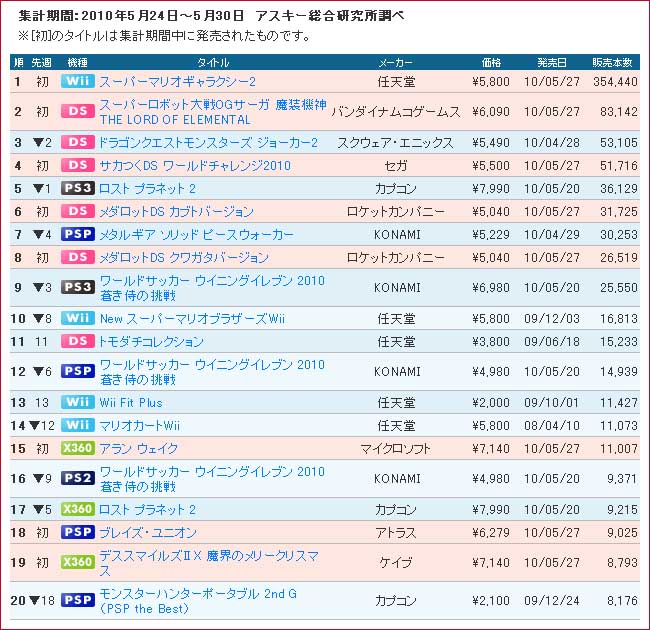Click last-week indicator ▼18 in rank 20
Screen dimensions: 650x630
42,601
